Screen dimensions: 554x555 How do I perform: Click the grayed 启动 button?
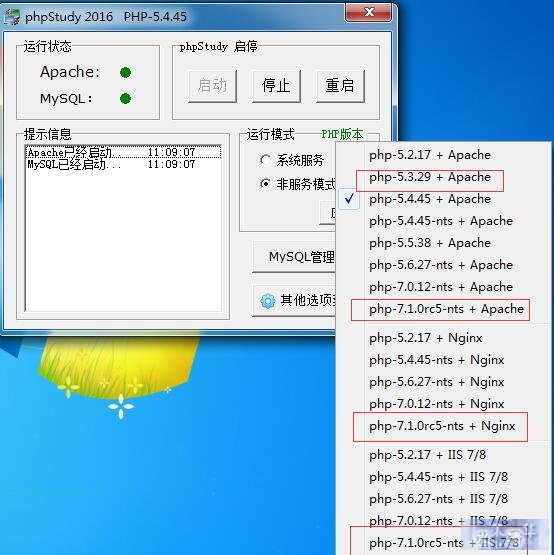click(x=212, y=86)
